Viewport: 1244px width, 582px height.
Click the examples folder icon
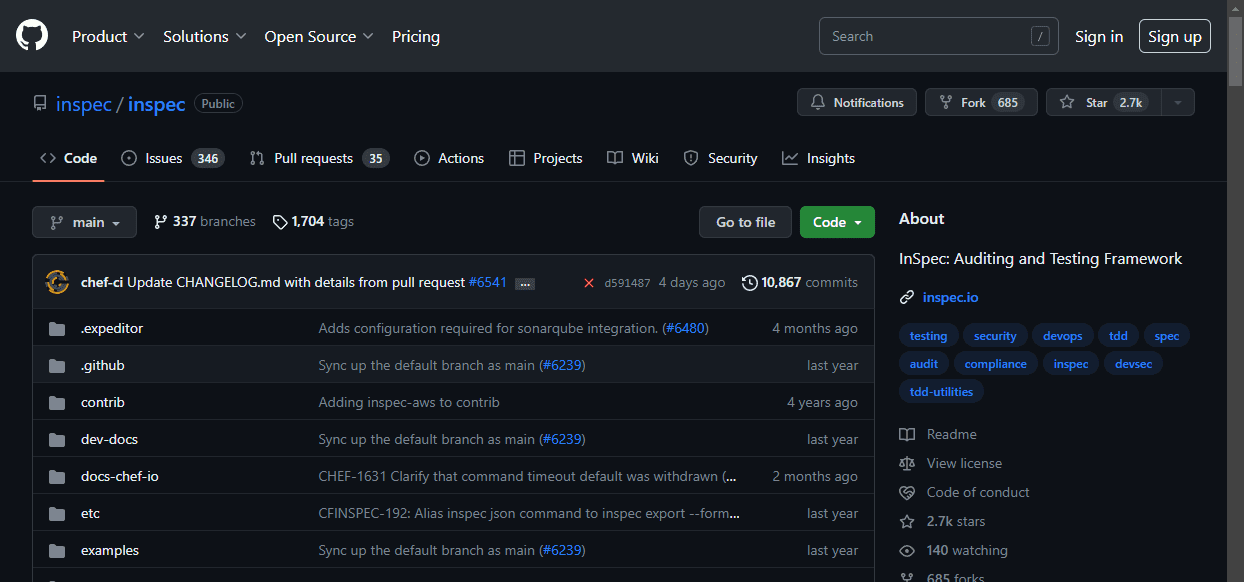point(57,550)
